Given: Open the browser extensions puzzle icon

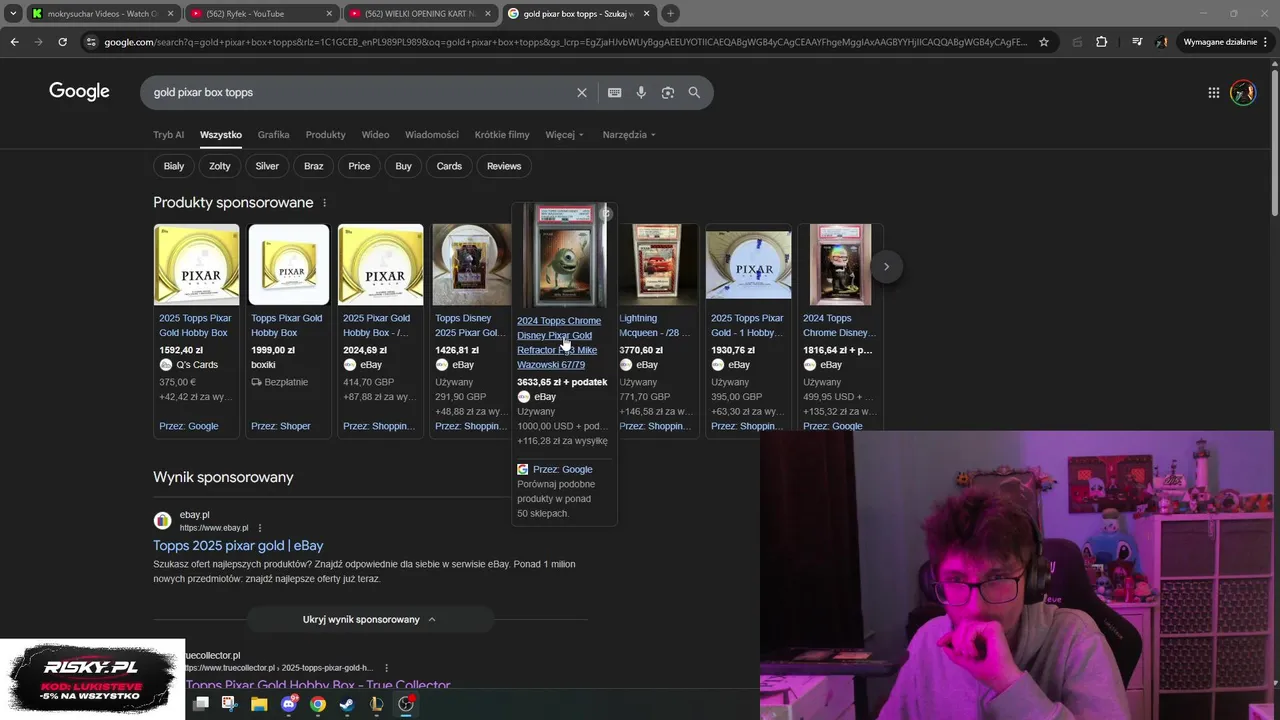Looking at the screenshot, I should pyautogui.click(x=1101, y=42).
